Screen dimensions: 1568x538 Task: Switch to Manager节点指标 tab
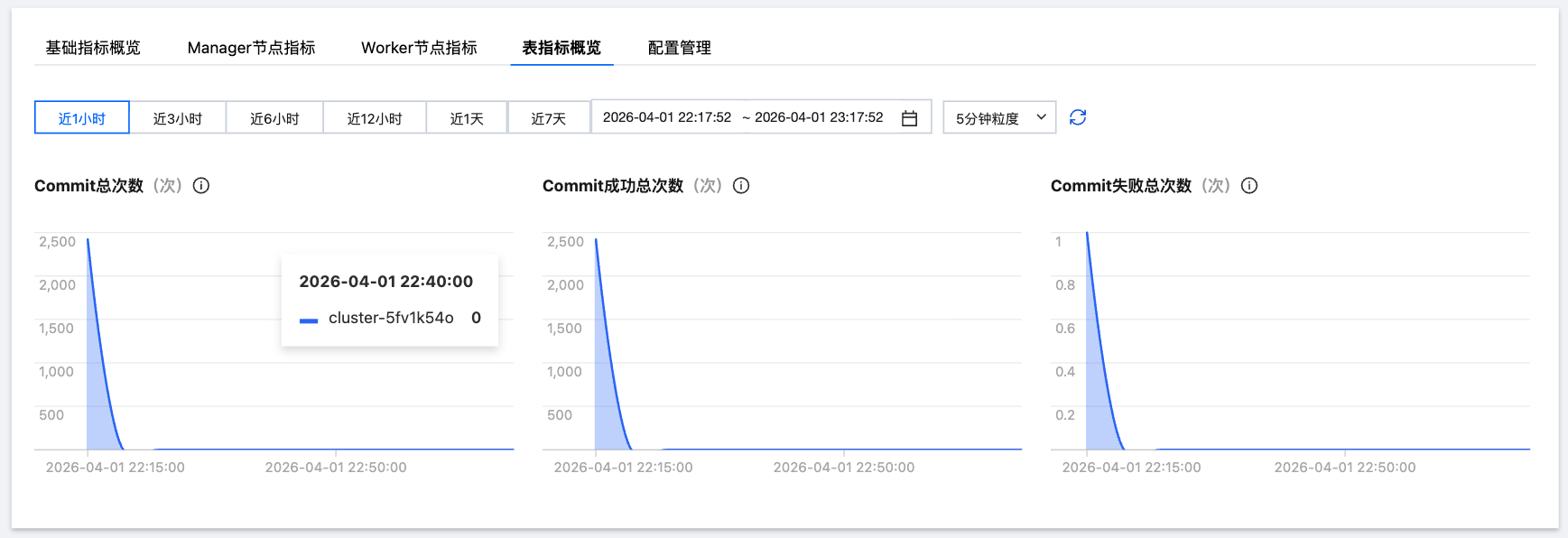click(x=251, y=48)
